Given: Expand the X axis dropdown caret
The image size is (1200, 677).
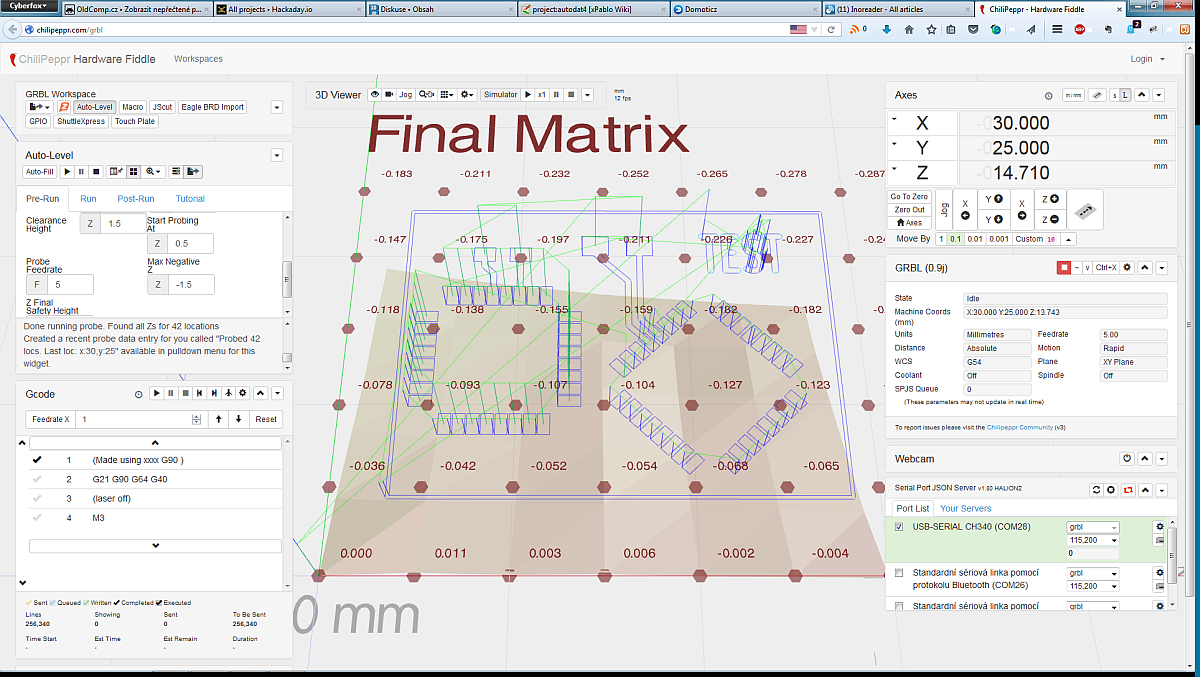Looking at the screenshot, I should tap(893, 120).
